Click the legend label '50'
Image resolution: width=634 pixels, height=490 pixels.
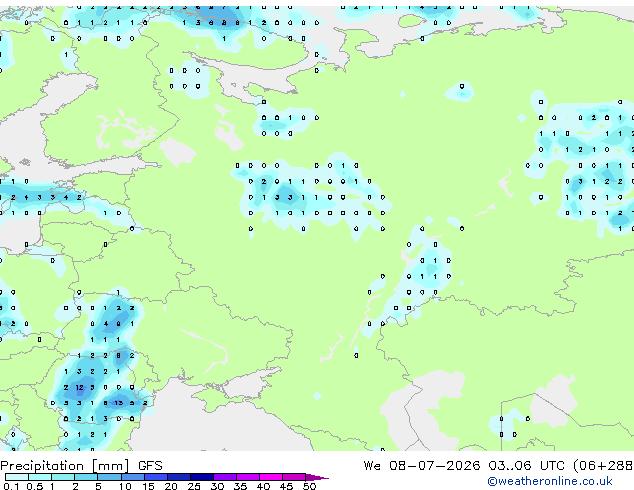[x=309, y=486]
